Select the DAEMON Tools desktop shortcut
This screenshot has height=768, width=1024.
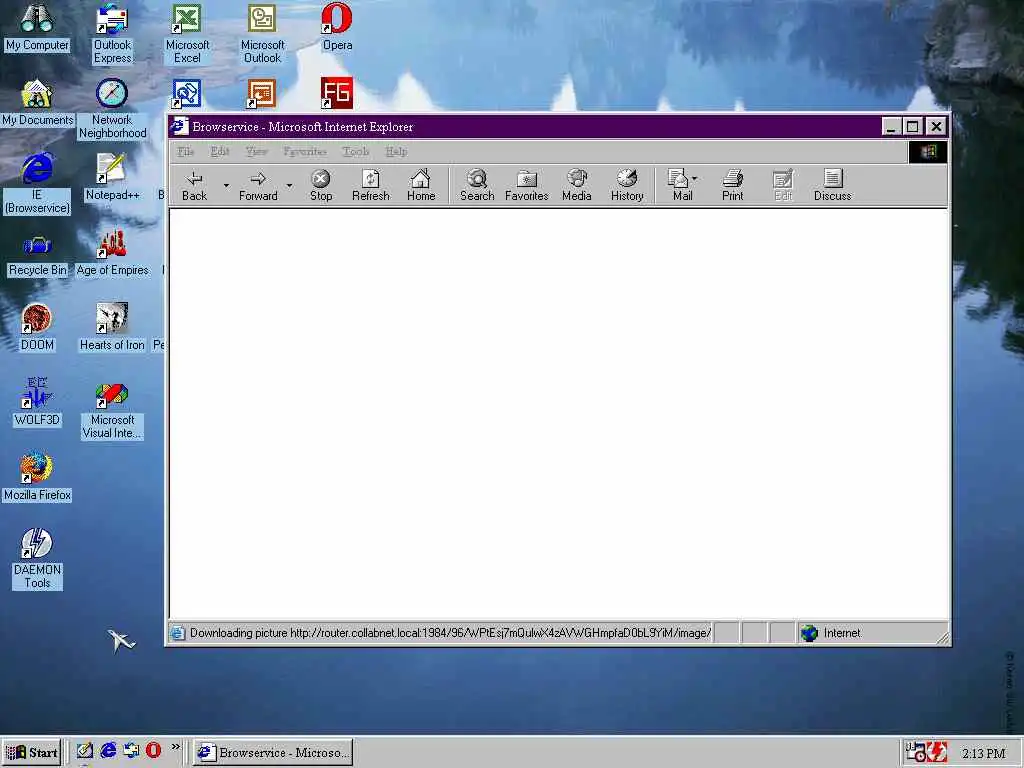pos(37,559)
